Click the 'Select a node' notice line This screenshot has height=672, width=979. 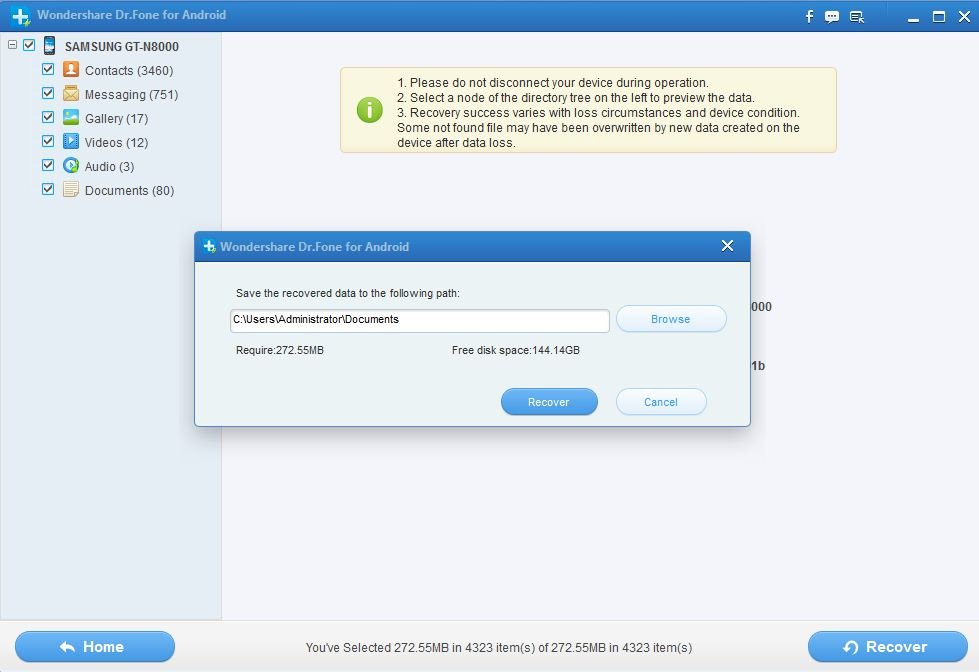click(576, 97)
